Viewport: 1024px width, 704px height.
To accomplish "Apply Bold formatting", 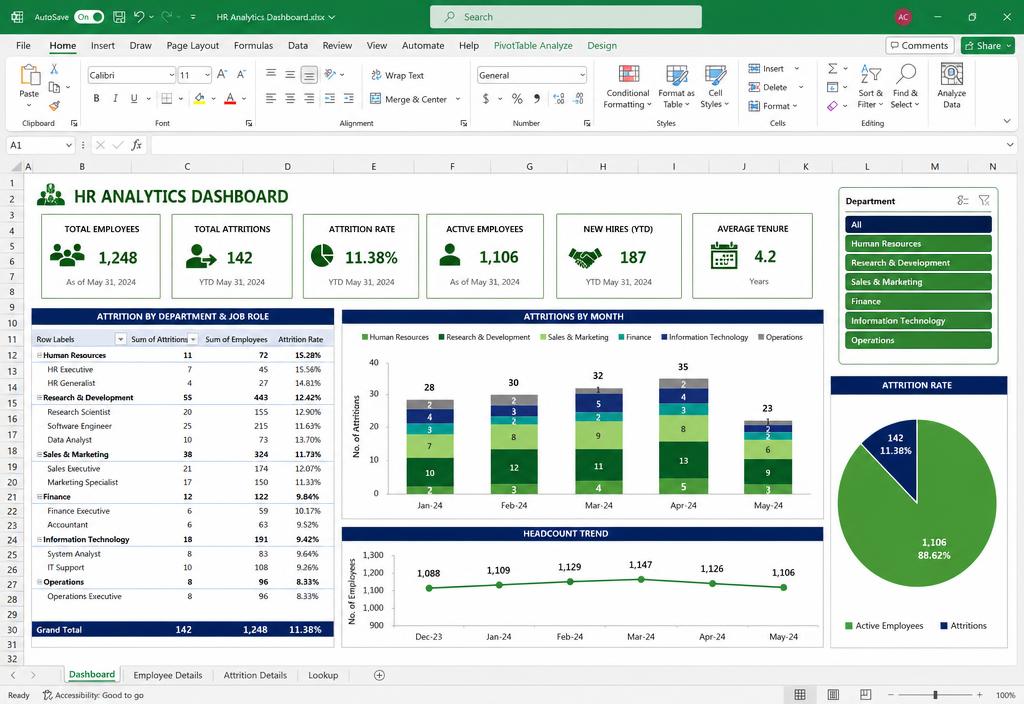I will point(96,99).
